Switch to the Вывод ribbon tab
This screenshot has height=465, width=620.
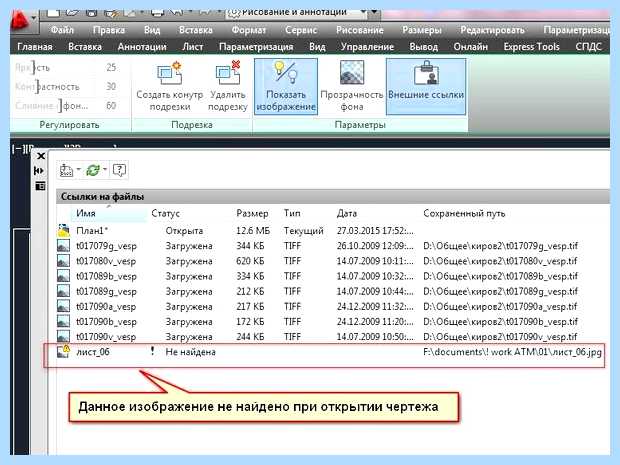pos(423,47)
